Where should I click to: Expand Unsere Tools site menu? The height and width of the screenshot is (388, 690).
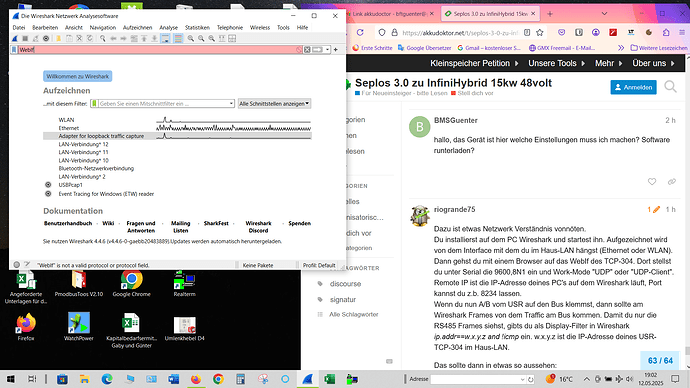[x=557, y=63]
